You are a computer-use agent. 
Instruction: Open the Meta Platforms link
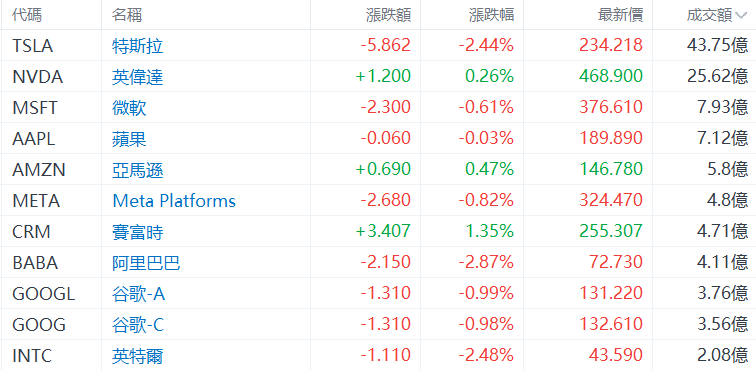pos(174,201)
